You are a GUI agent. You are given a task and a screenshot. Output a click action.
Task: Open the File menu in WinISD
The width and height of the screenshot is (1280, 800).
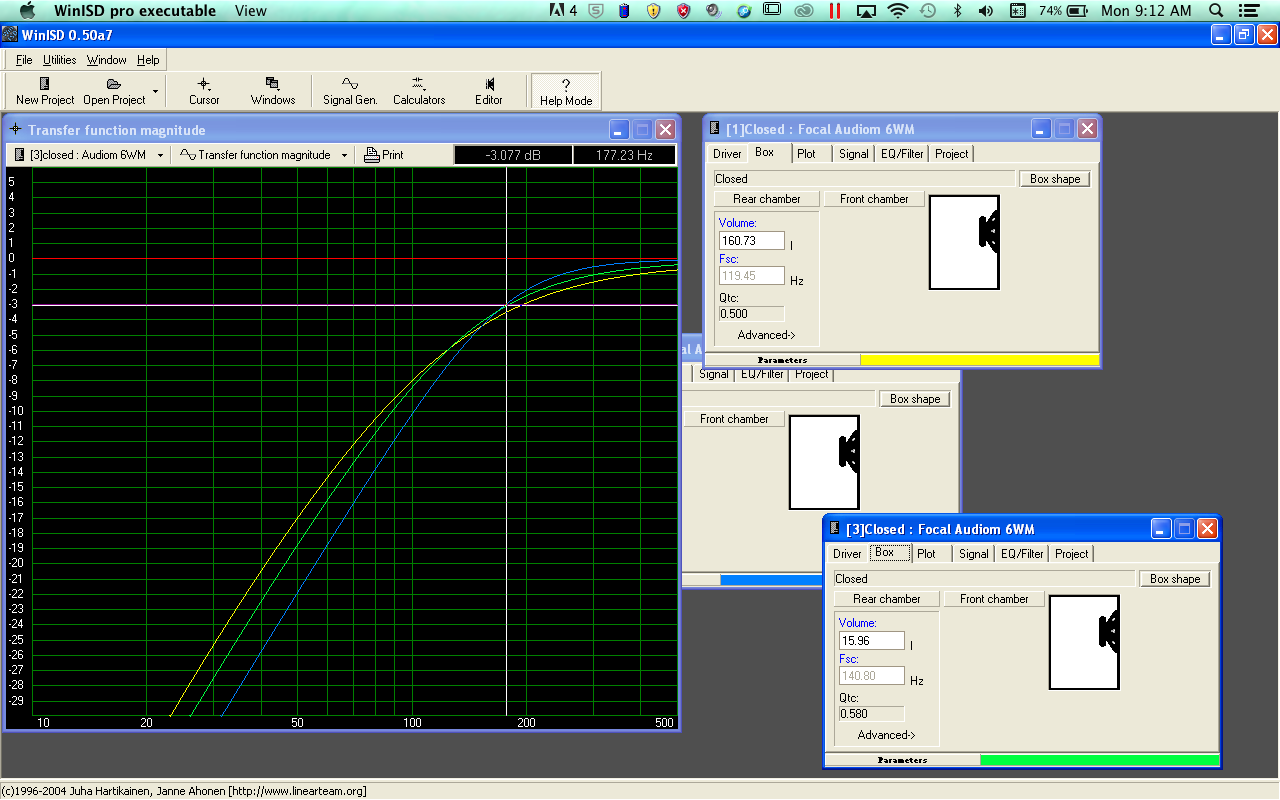(x=24, y=60)
